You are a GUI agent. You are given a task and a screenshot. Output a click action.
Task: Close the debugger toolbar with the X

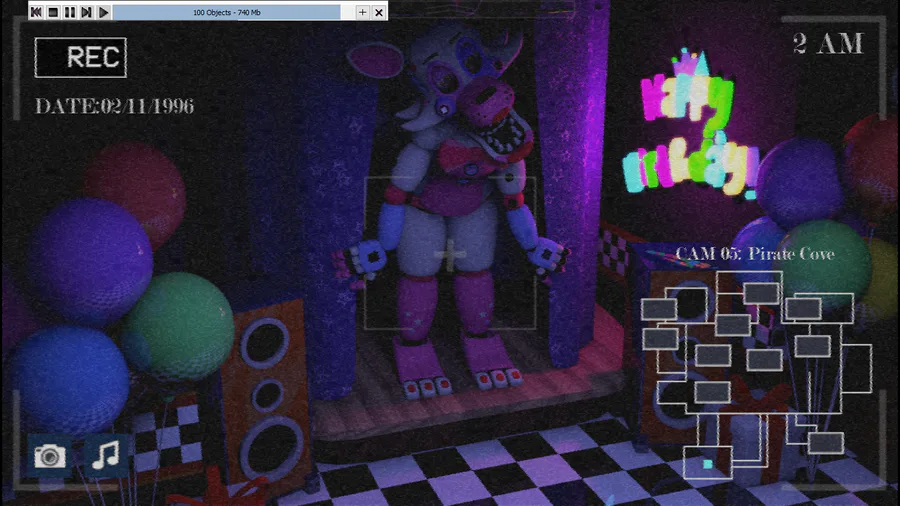pyautogui.click(x=379, y=12)
